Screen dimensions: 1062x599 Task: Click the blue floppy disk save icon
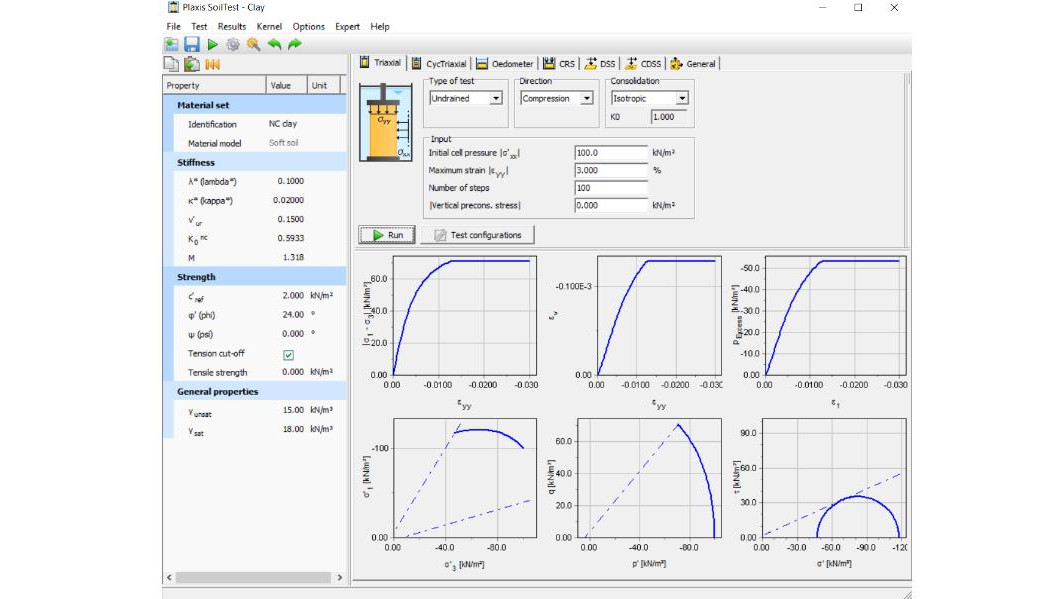191,45
